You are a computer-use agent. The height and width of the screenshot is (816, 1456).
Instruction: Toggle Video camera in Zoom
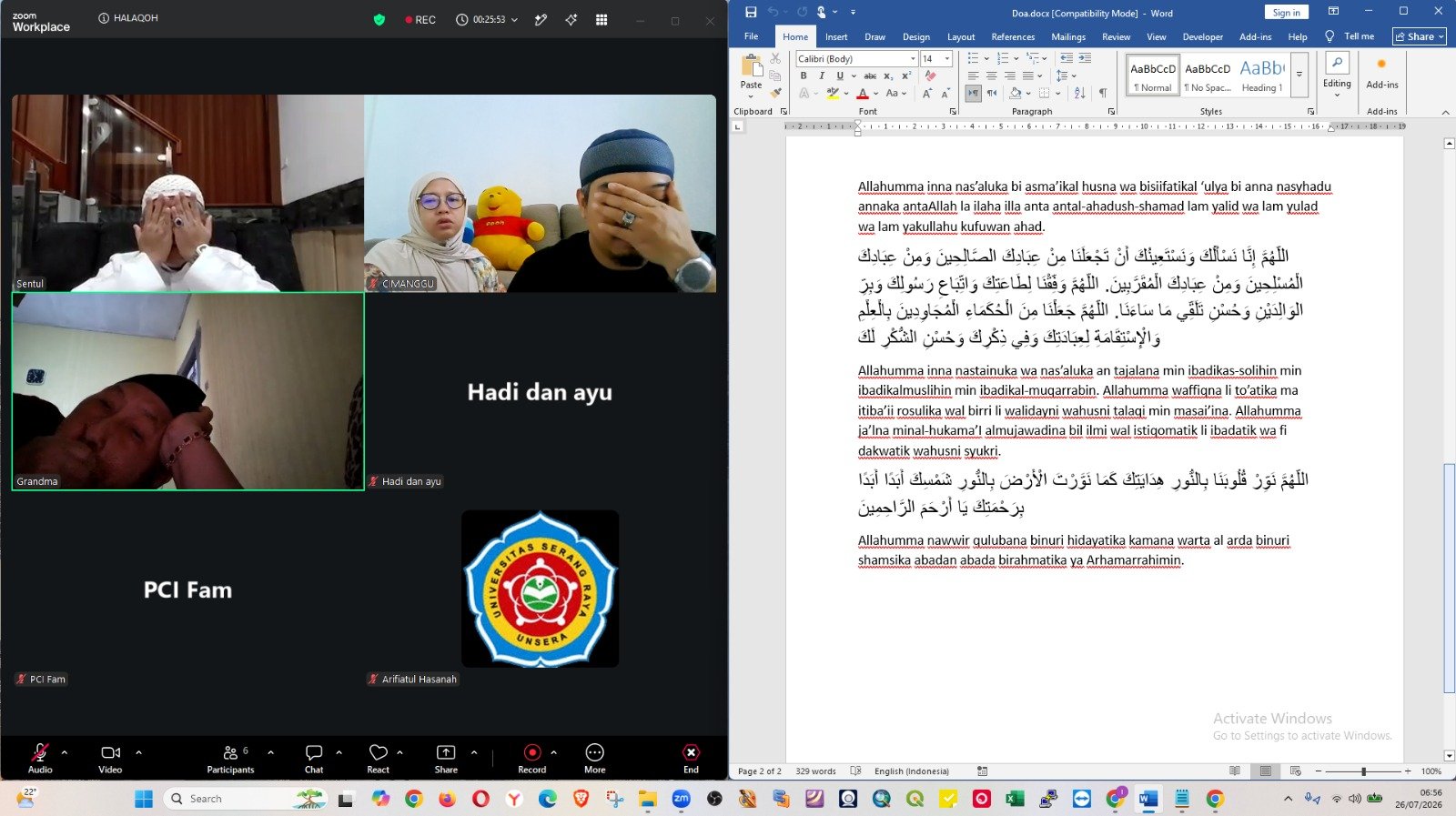pos(110,758)
